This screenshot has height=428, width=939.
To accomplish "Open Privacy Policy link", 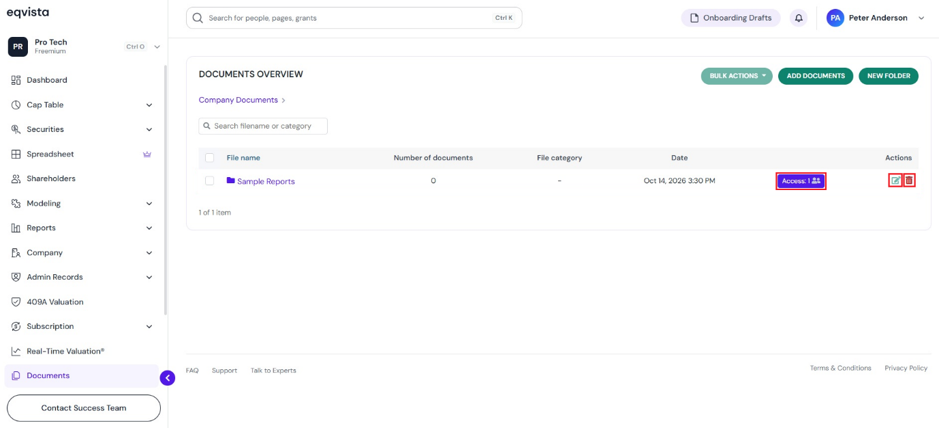I will 906,368.
